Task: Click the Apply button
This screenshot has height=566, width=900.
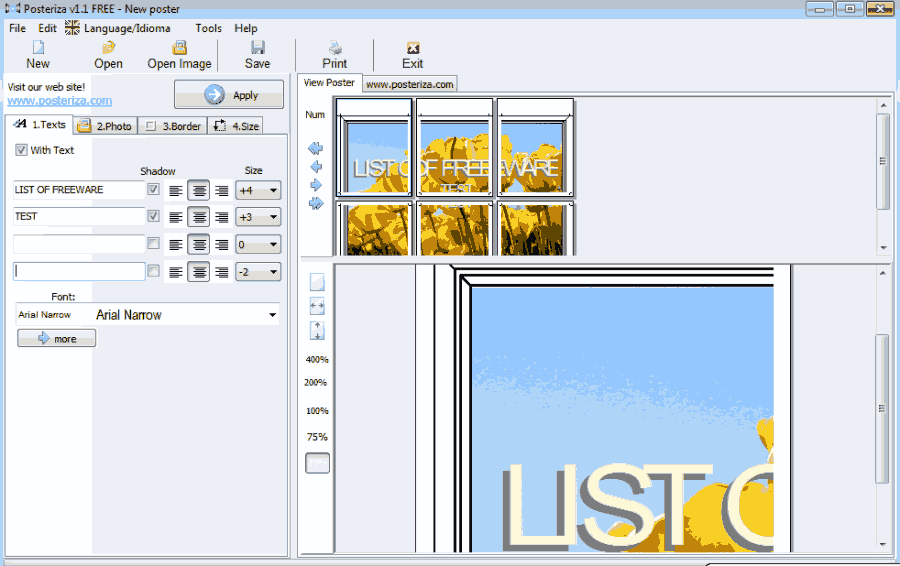Action: (x=229, y=95)
